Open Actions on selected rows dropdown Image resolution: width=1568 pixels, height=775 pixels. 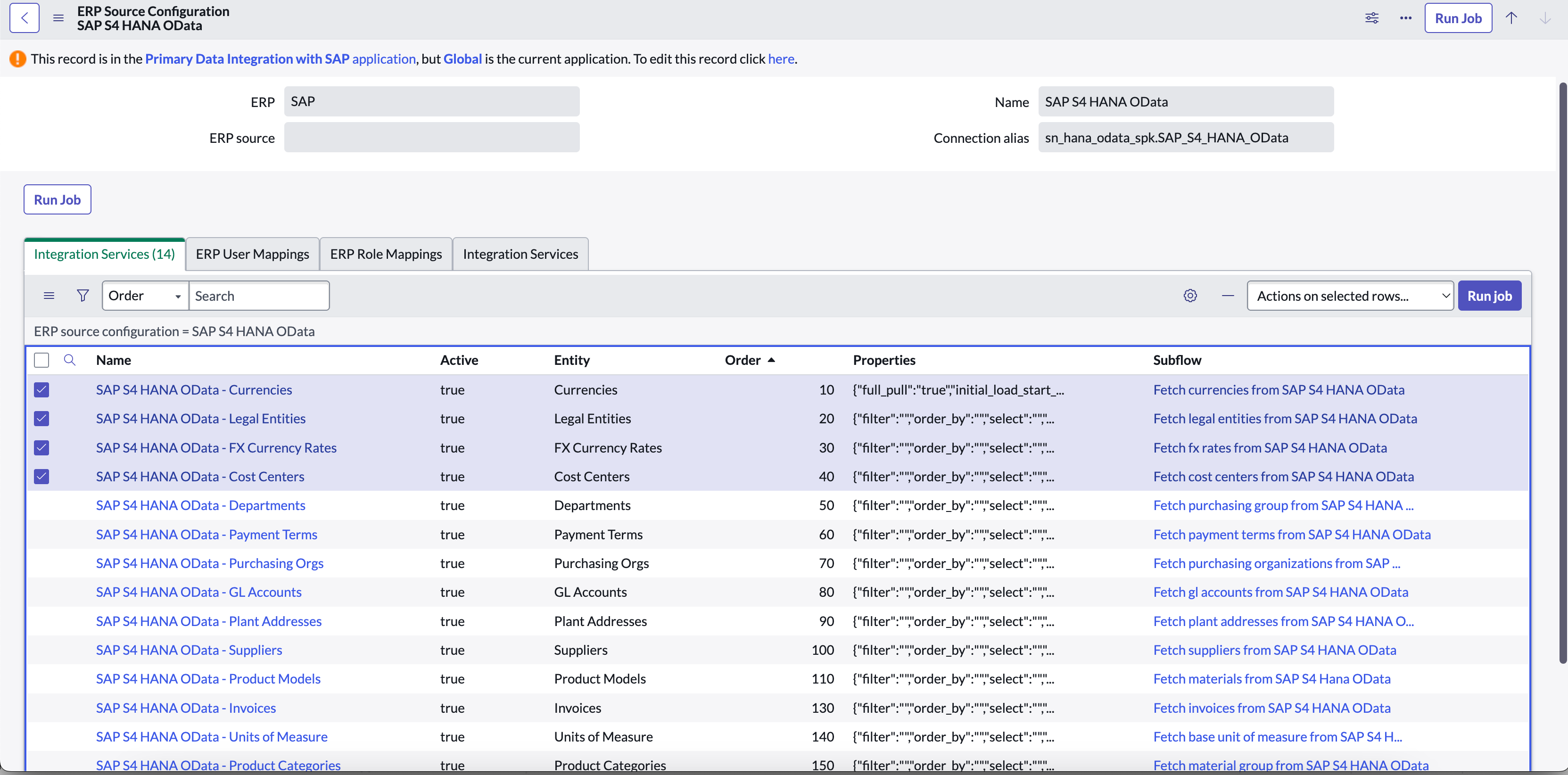(1350, 296)
